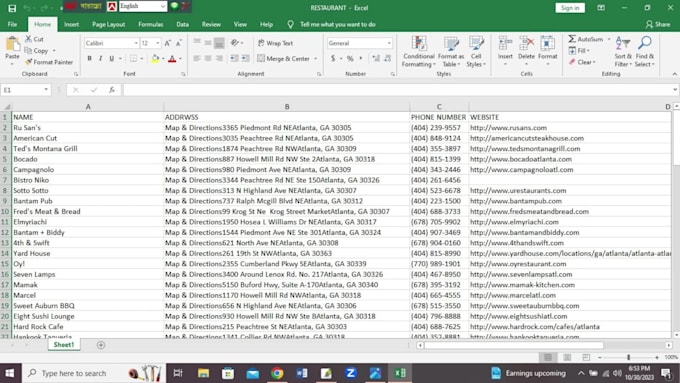Click the Cut scissors button
Screen dimensions: 680x383
(x=34, y=39)
